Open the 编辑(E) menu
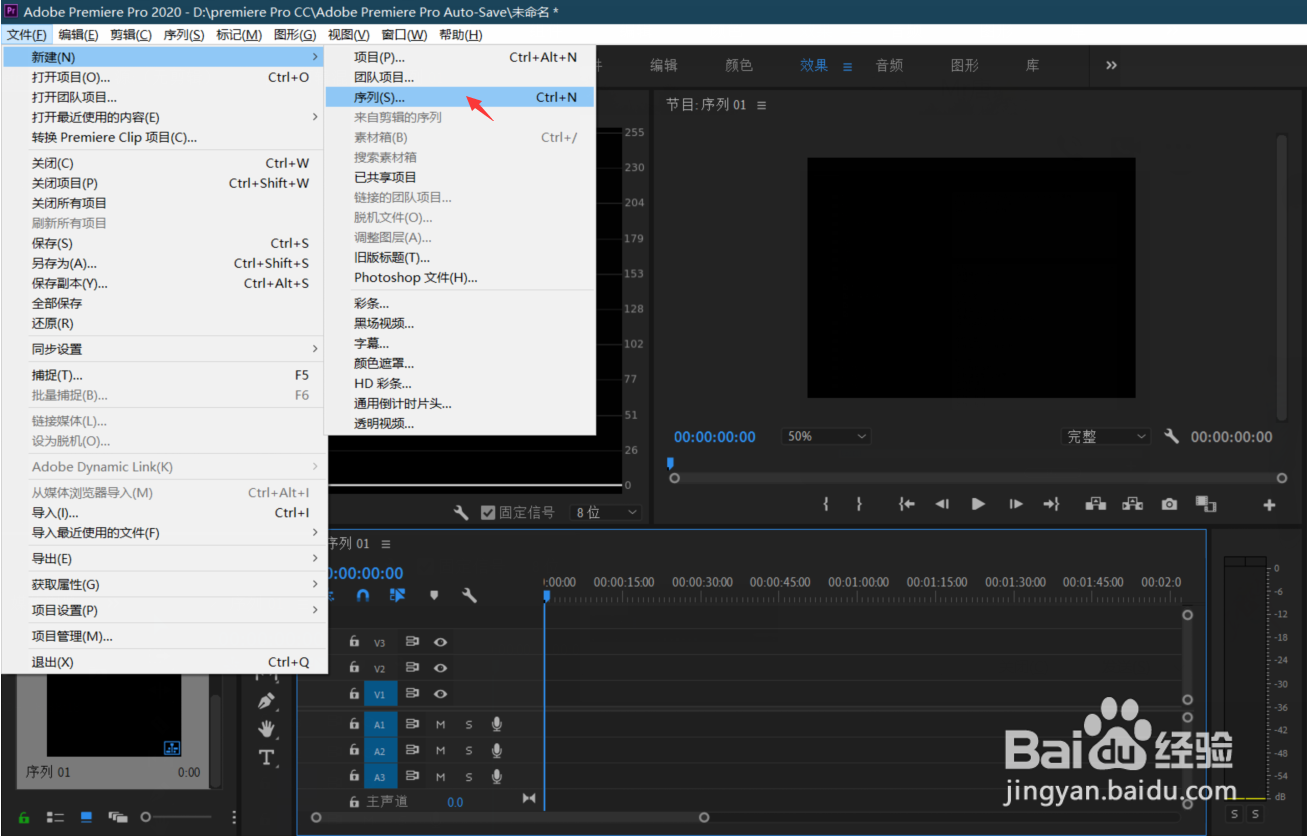 (x=78, y=35)
